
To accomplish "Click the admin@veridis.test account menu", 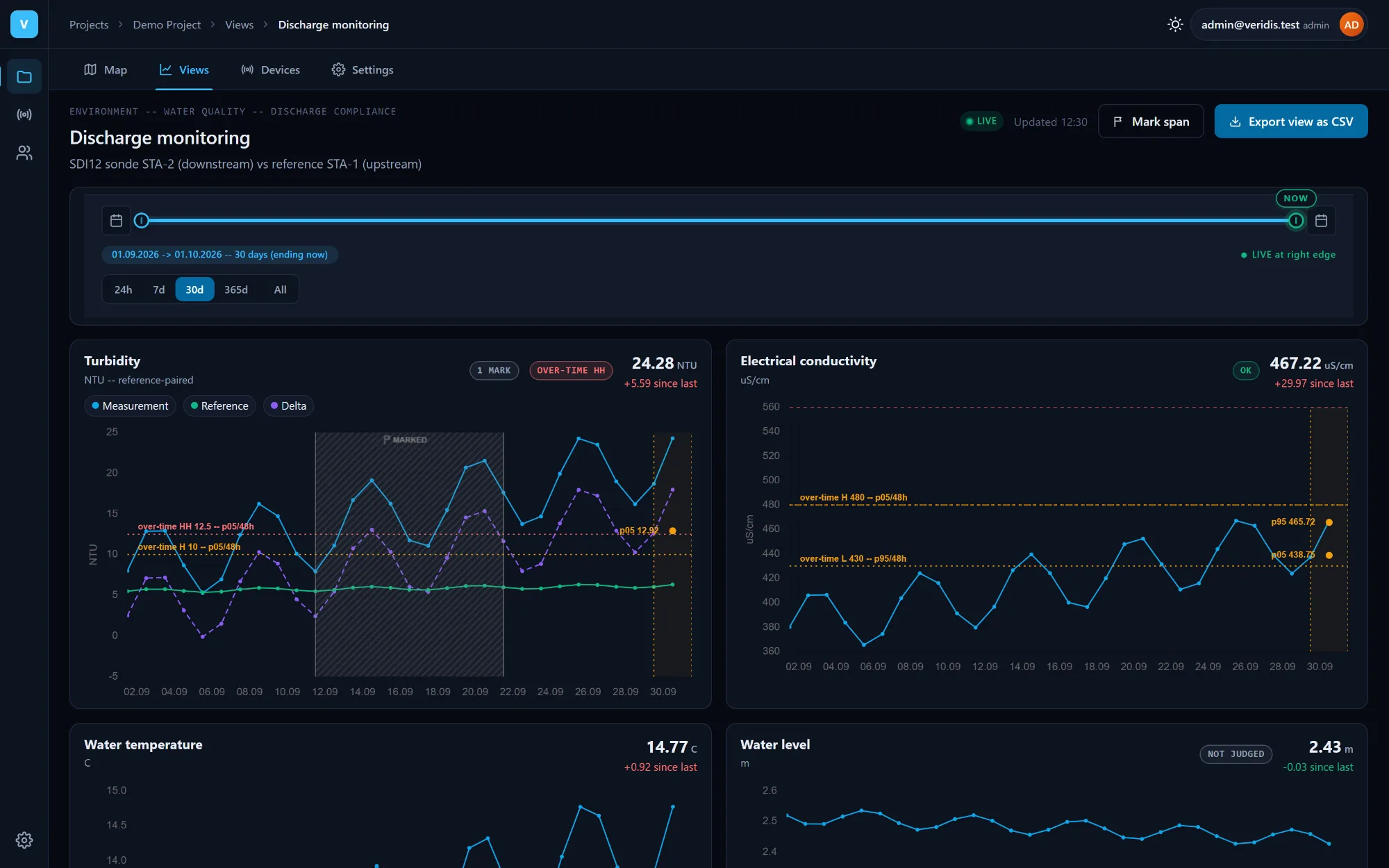I will 1279,25.
